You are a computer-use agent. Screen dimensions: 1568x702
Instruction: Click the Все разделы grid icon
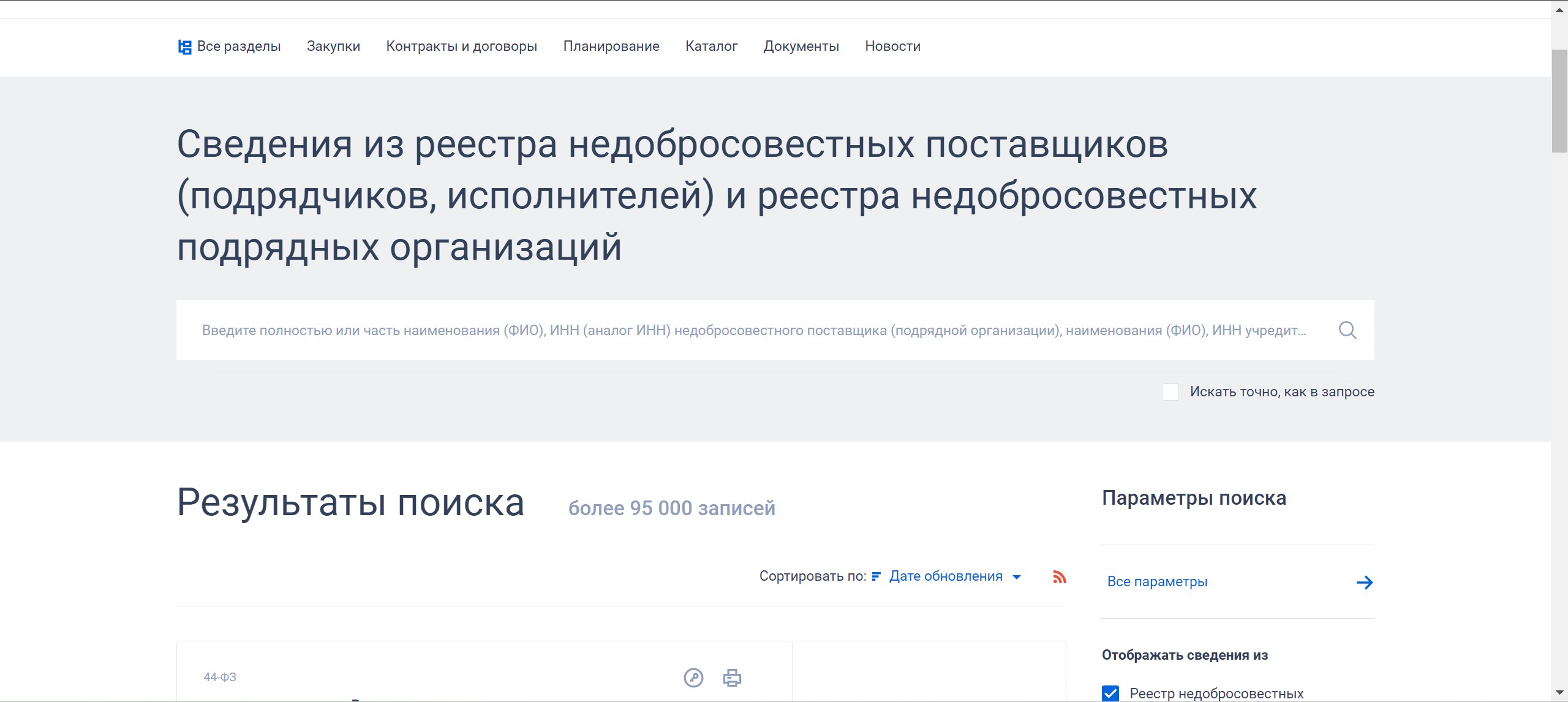tap(184, 47)
